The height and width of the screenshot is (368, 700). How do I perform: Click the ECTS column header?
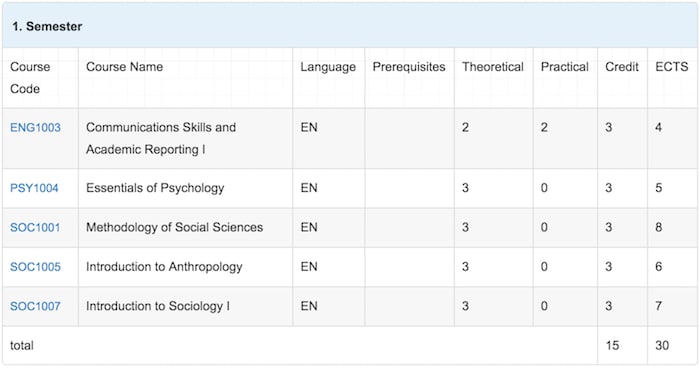click(671, 67)
